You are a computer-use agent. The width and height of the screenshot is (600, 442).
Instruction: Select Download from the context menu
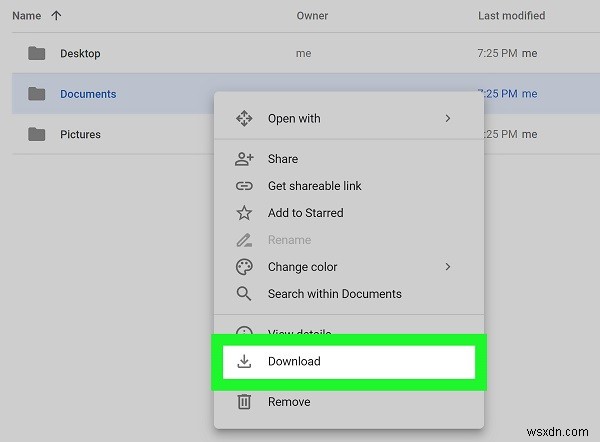tap(294, 361)
